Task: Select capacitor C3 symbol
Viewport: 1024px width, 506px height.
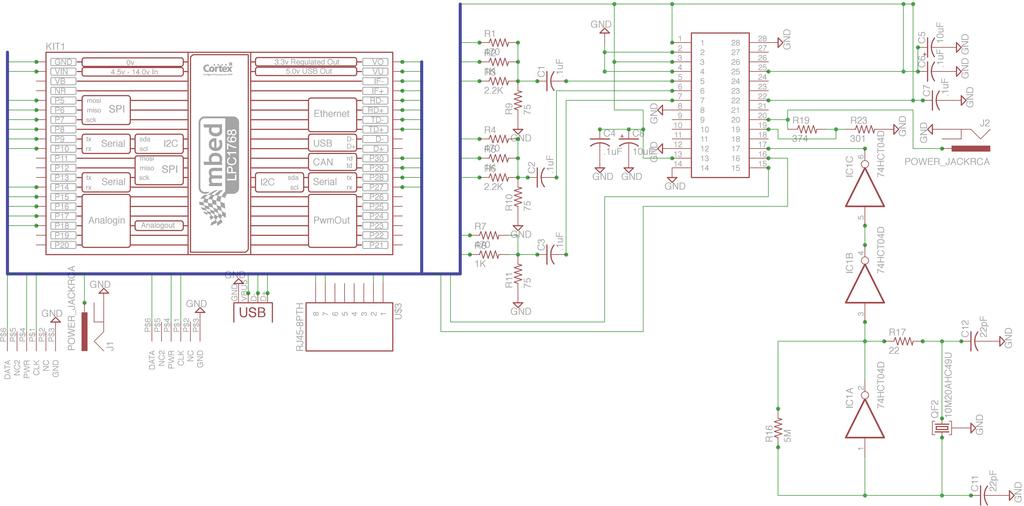Action: click(x=553, y=254)
